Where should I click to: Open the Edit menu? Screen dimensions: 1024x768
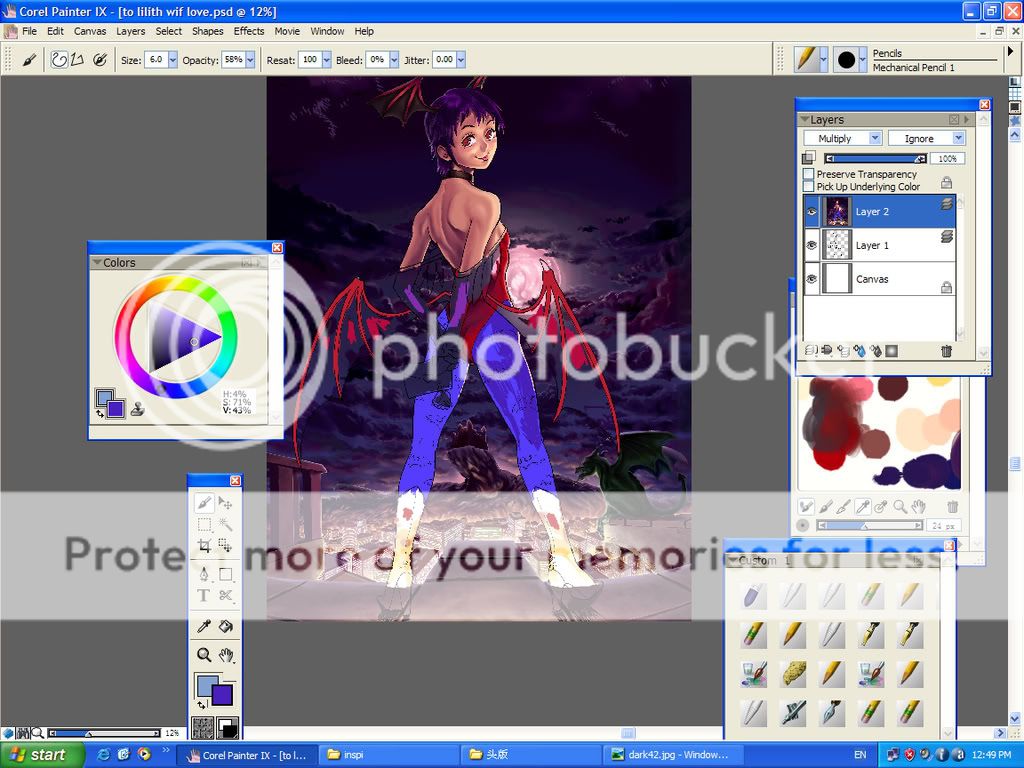point(56,31)
